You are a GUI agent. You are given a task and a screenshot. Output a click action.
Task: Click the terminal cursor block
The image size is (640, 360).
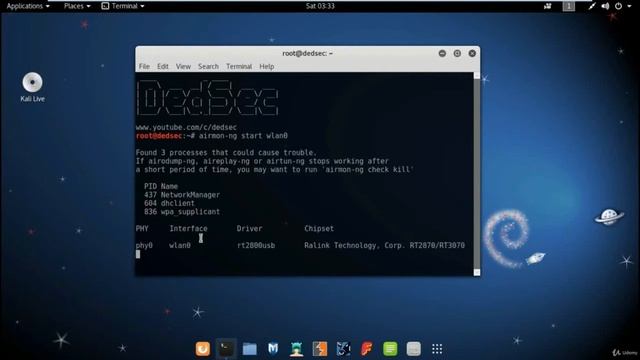(138, 254)
